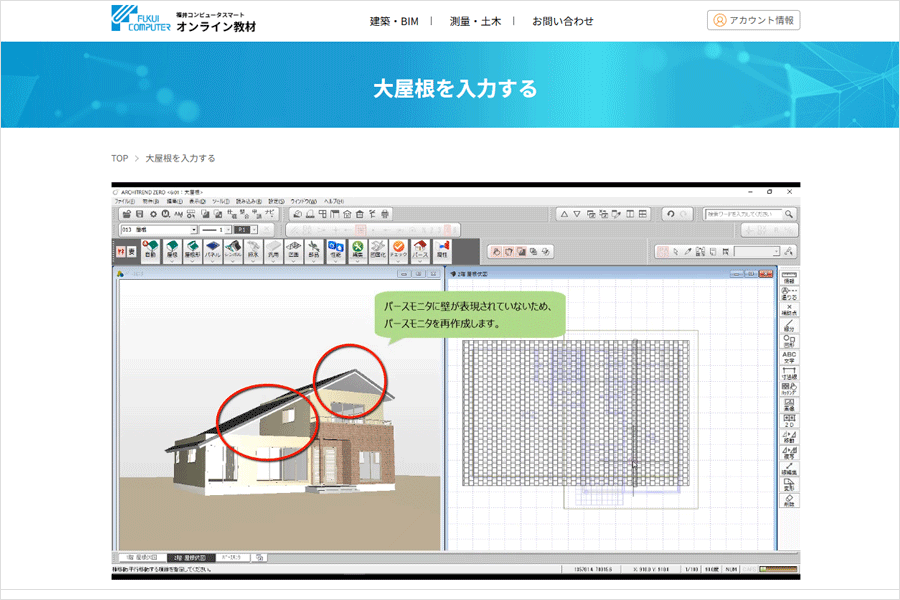Open the 013 屋根 layer dropdown
Viewport: 900px width, 600px height.
pyautogui.click(x=196, y=228)
